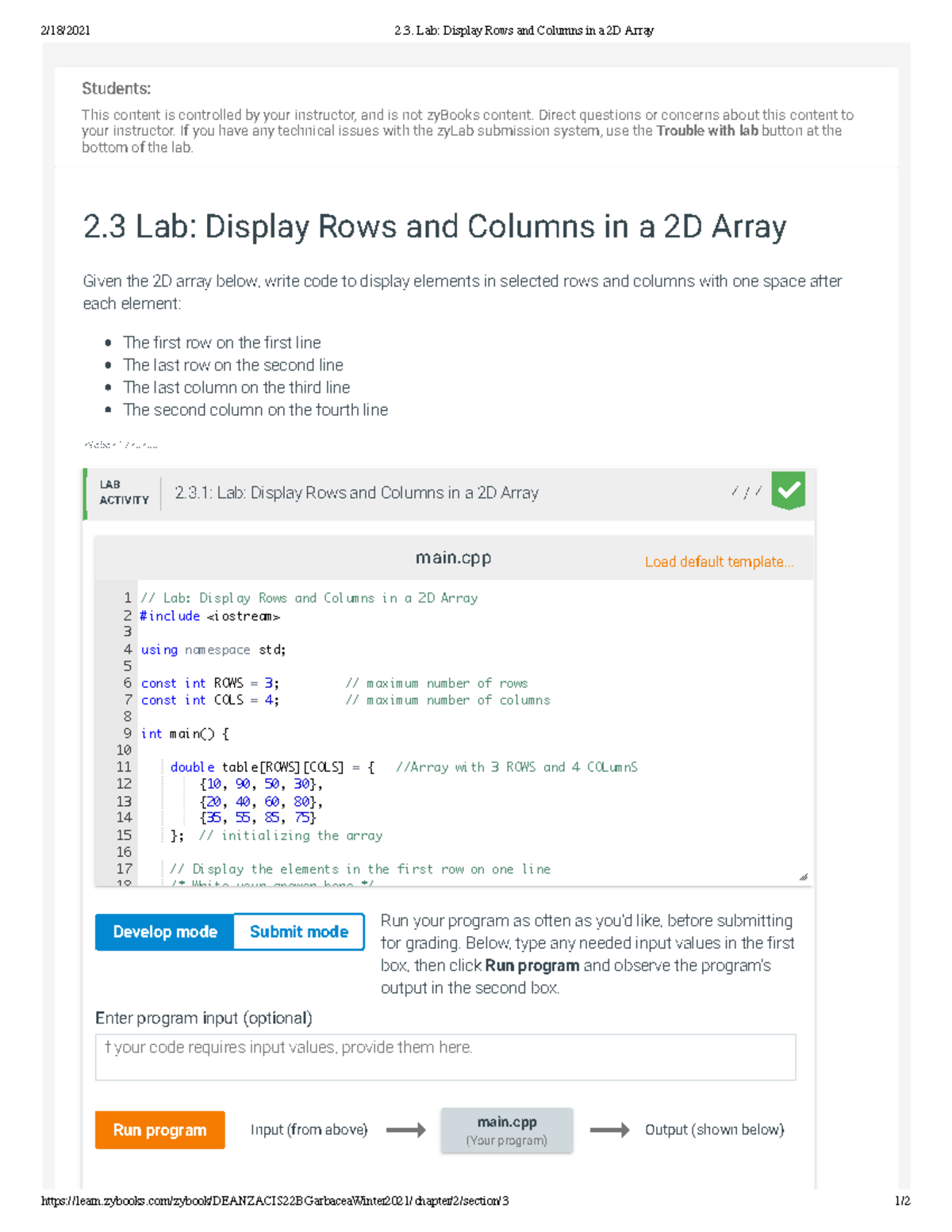Click bullet 'The last row on the second line'
This screenshot has height=1232, width=952.
(233, 365)
